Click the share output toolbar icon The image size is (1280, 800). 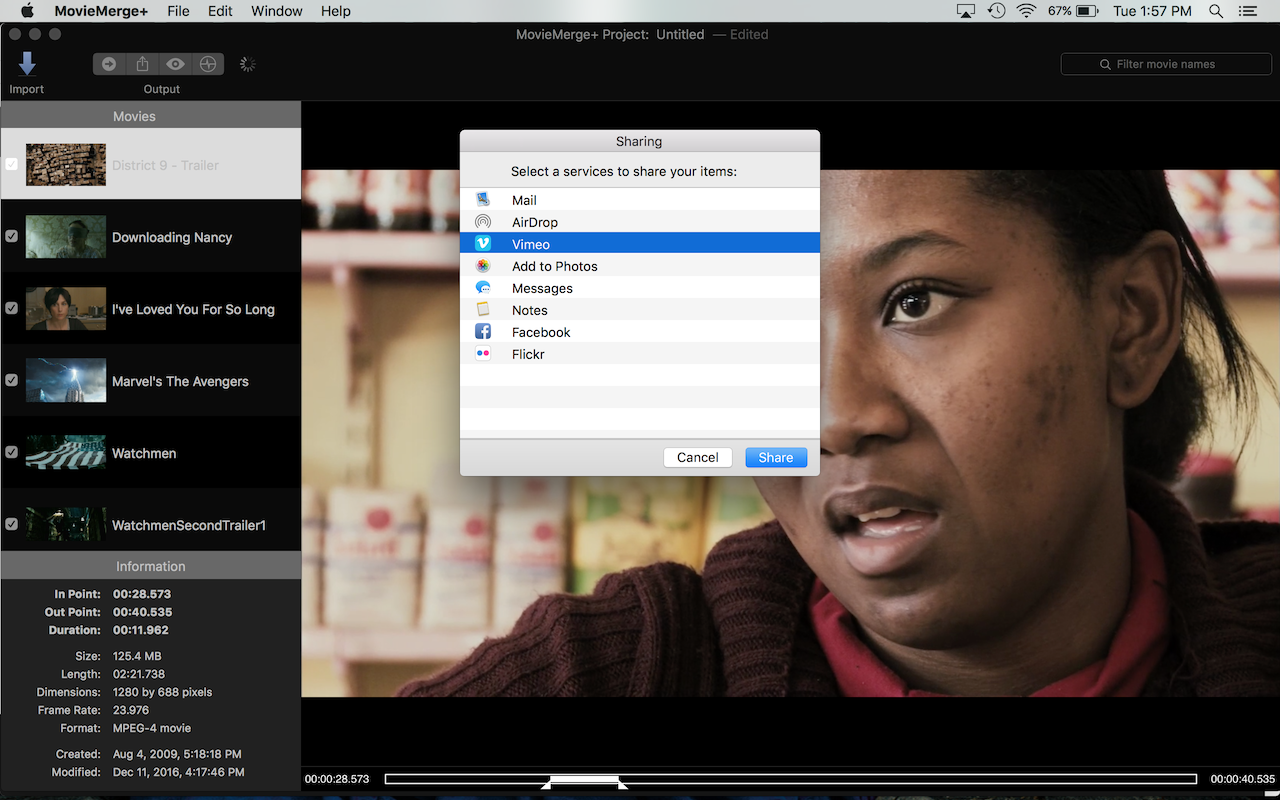[142, 64]
